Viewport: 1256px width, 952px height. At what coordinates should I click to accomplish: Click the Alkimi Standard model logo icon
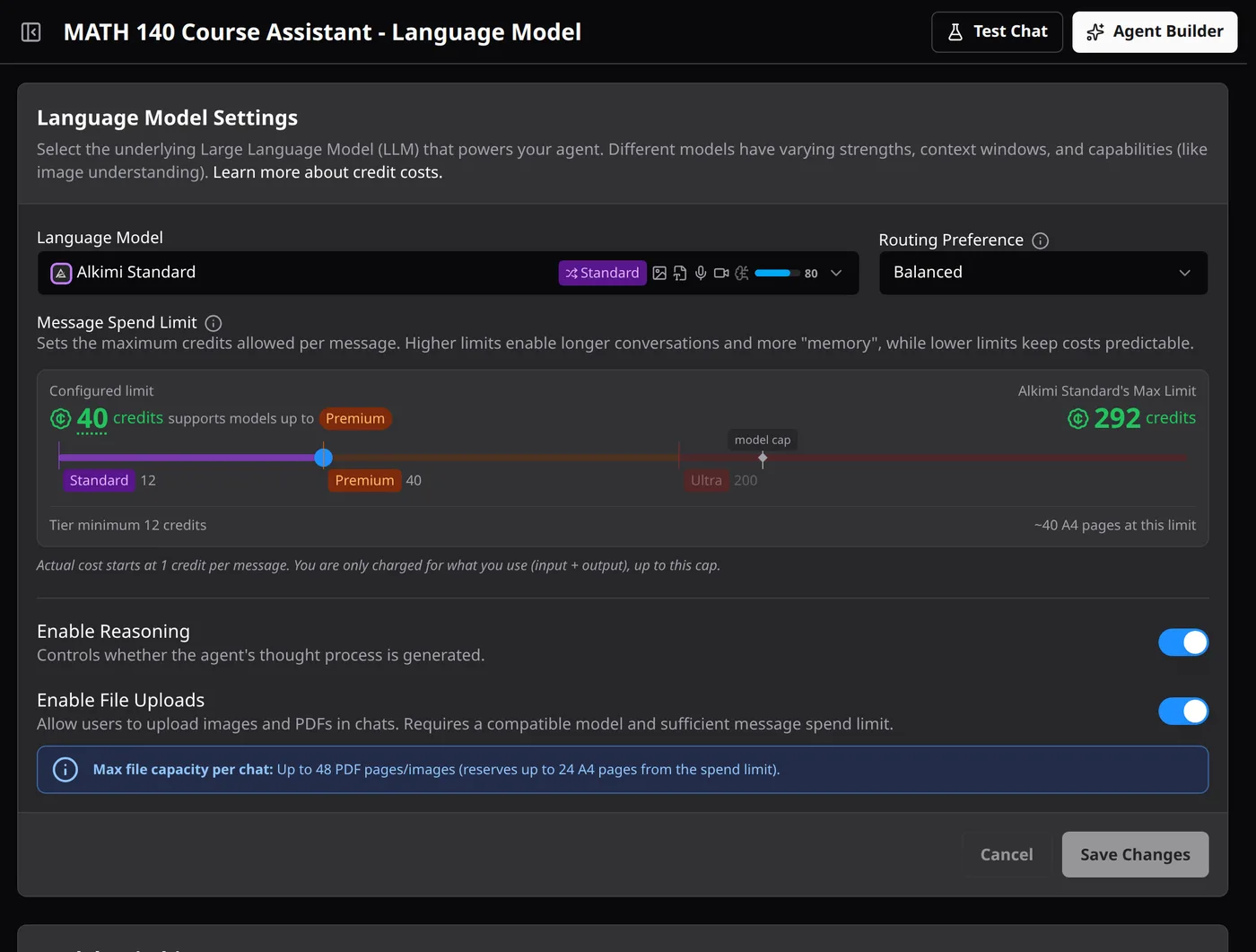(61, 273)
